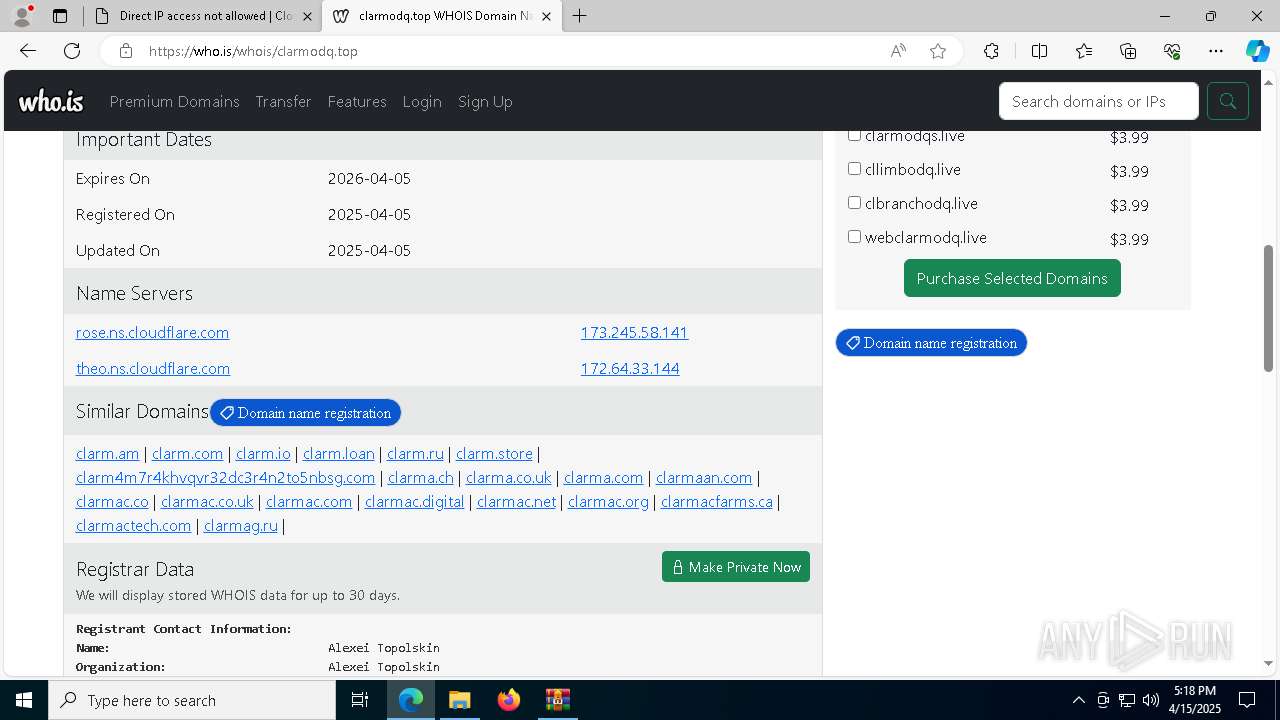The width and height of the screenshot is (1280, 720).
Task: Open the Favorites list icon
Action: [1084, 51]
